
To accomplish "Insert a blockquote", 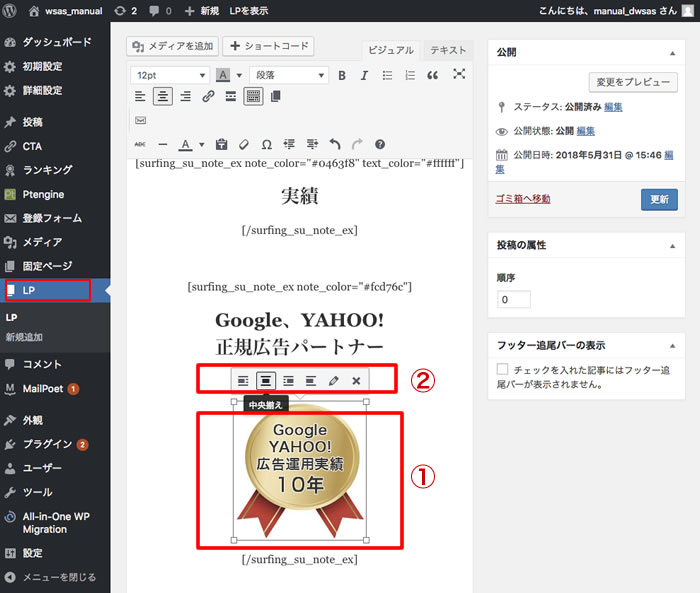I will click(x=433, y=75).
